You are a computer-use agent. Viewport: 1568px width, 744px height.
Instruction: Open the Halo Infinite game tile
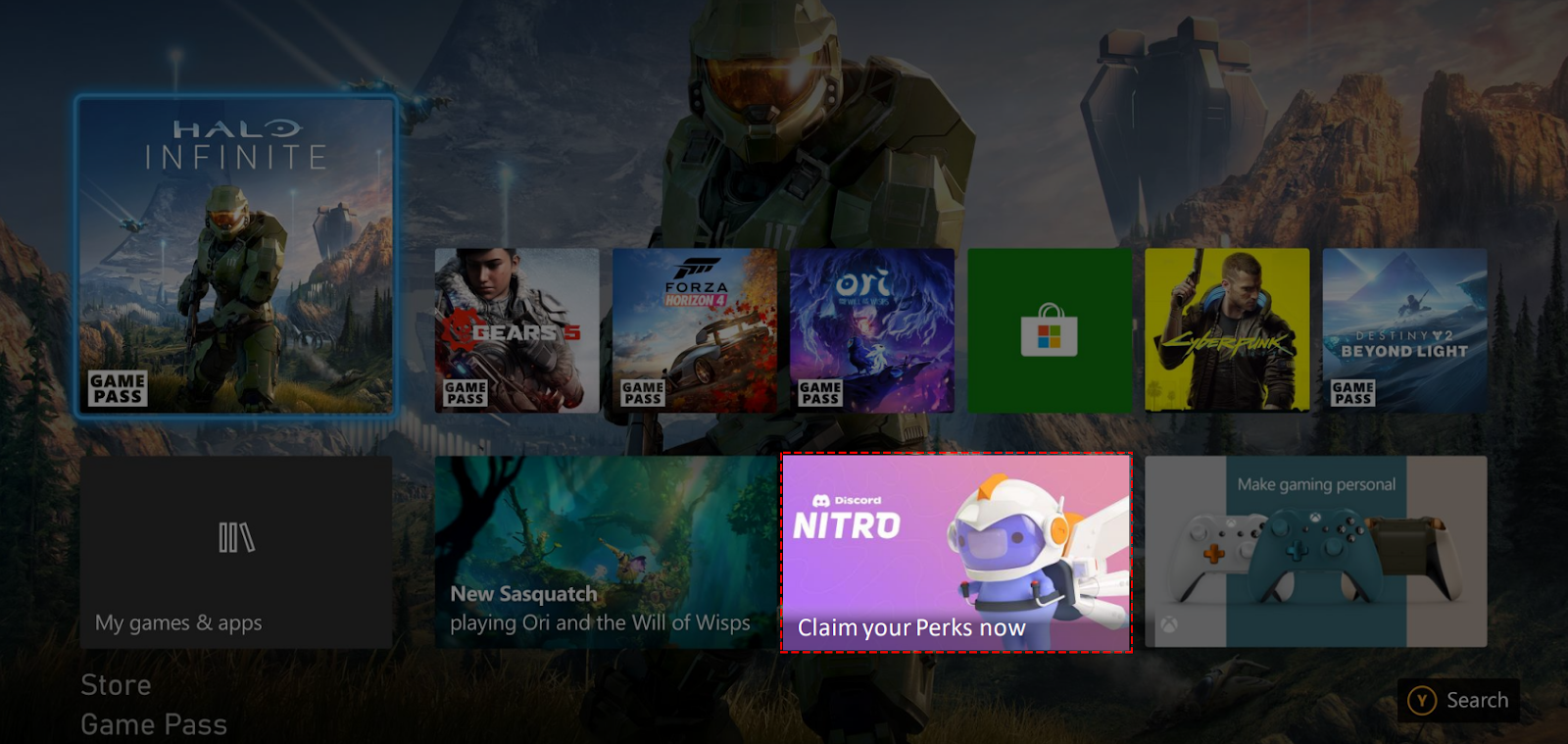point(236,256)
